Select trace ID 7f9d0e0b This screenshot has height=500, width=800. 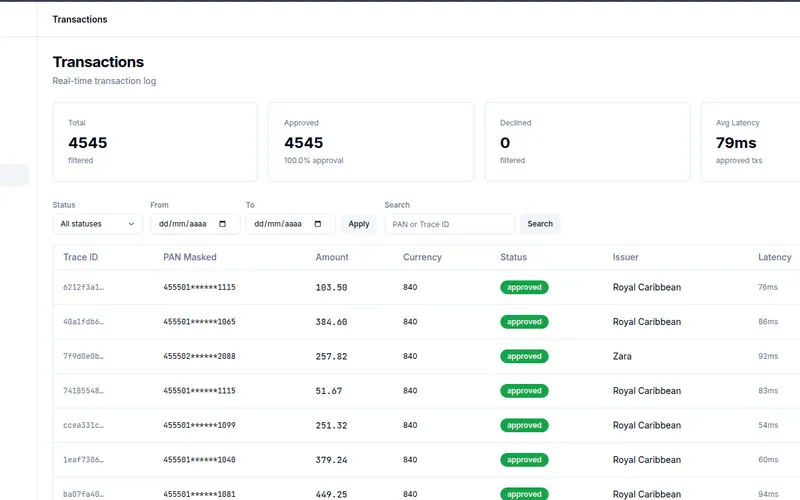[x=83, y=356]
